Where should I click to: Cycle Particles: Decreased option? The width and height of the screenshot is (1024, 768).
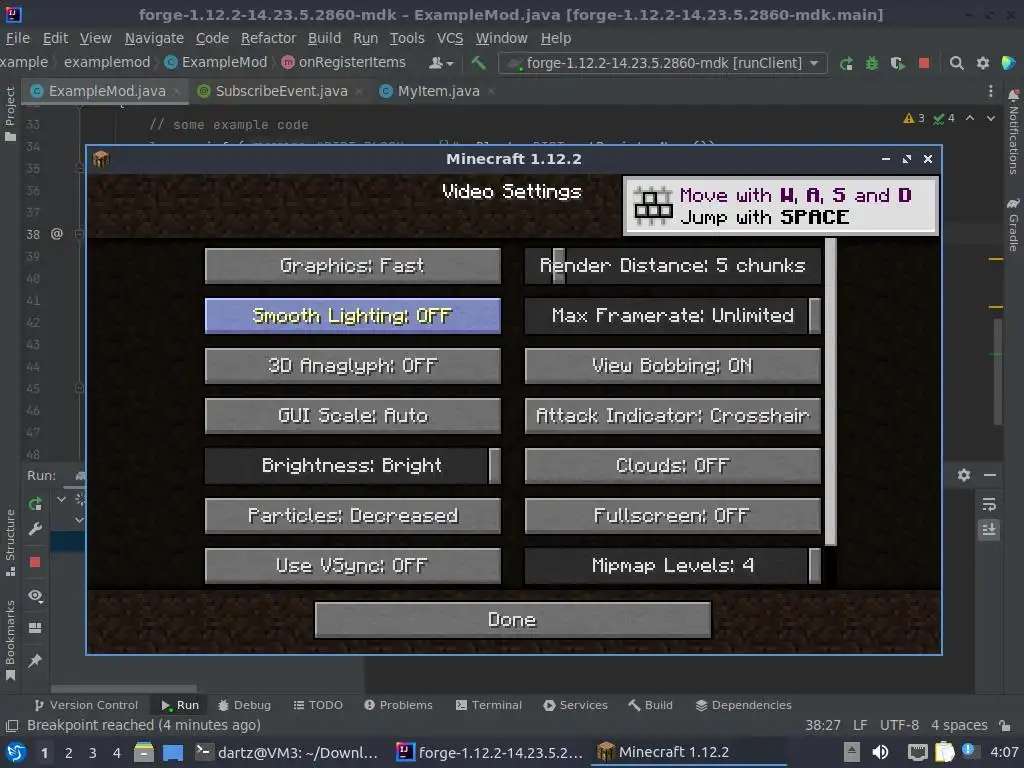[353, 516]
